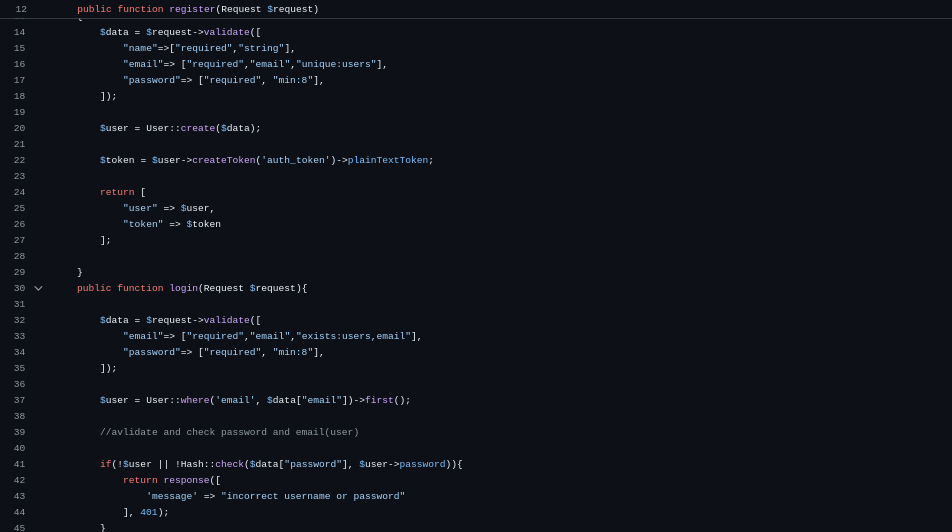Click line number 14 in the gutter
Screen dimensions: 952x532
pyautogui.click(x=19, y=32)
